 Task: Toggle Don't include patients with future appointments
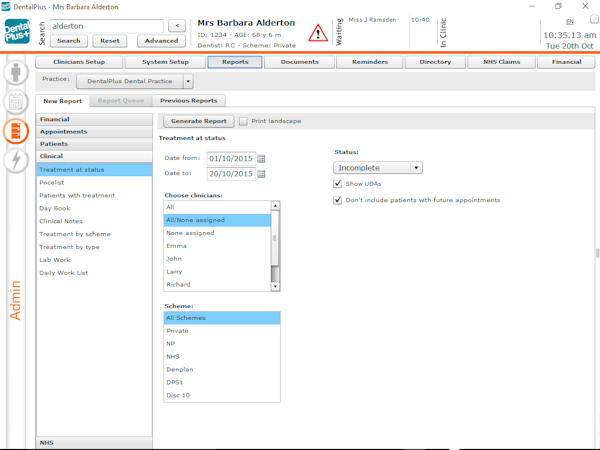click(338, 200)
